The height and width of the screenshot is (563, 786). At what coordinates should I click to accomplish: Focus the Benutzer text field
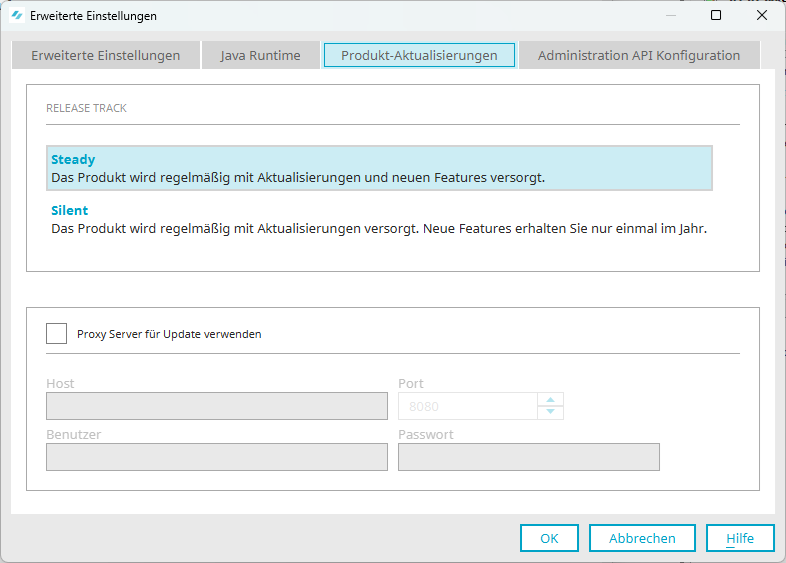216,457
